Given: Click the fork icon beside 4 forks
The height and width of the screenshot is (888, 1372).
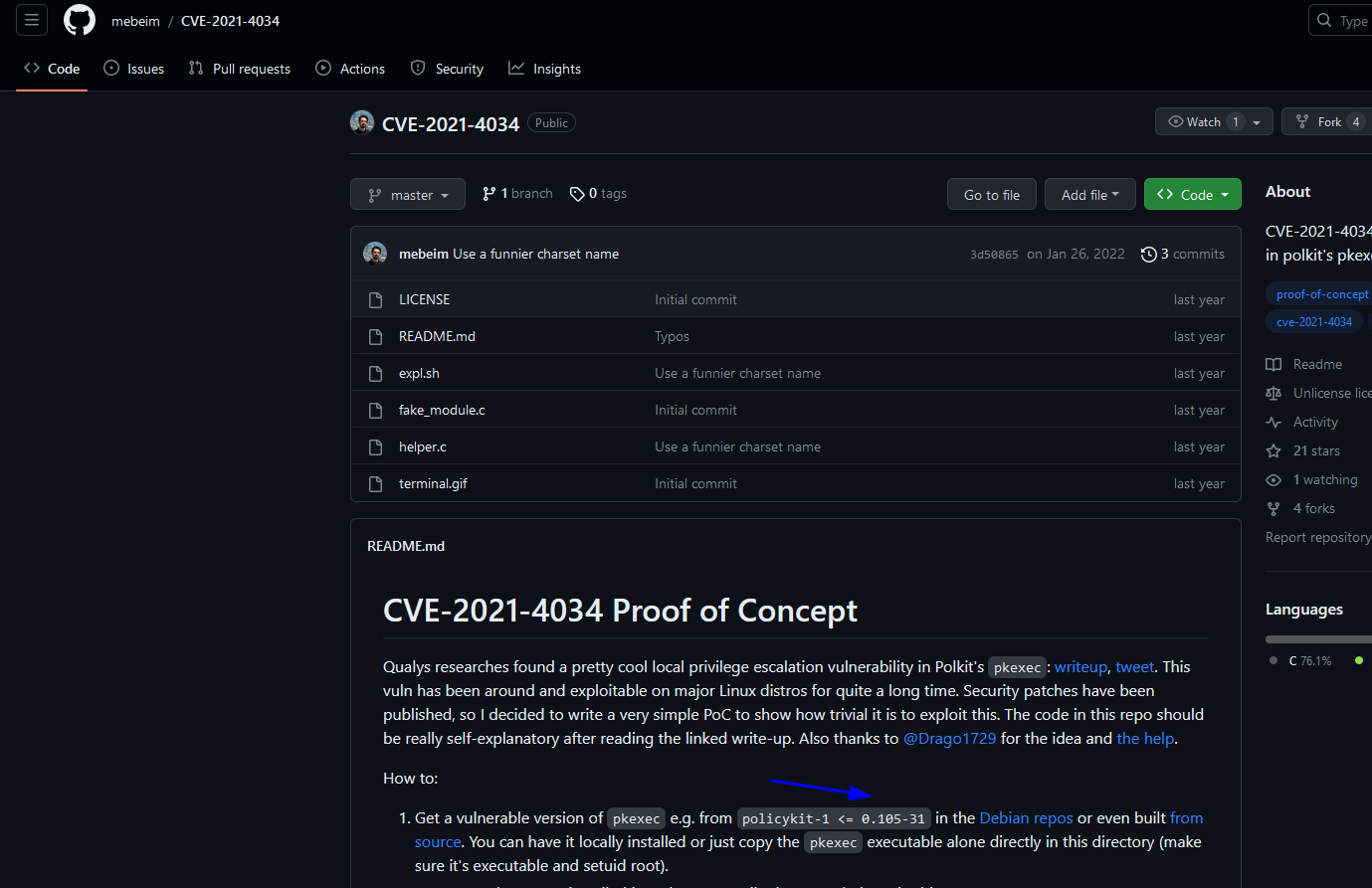Looking at the screenshot, I should pos(1274,508).
